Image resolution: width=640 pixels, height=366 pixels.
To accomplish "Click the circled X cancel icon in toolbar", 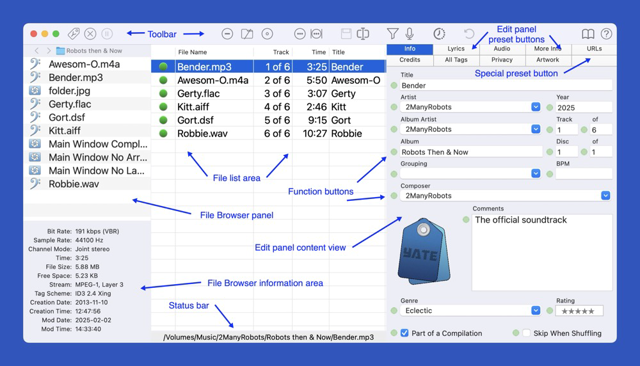I will (90, 33).
